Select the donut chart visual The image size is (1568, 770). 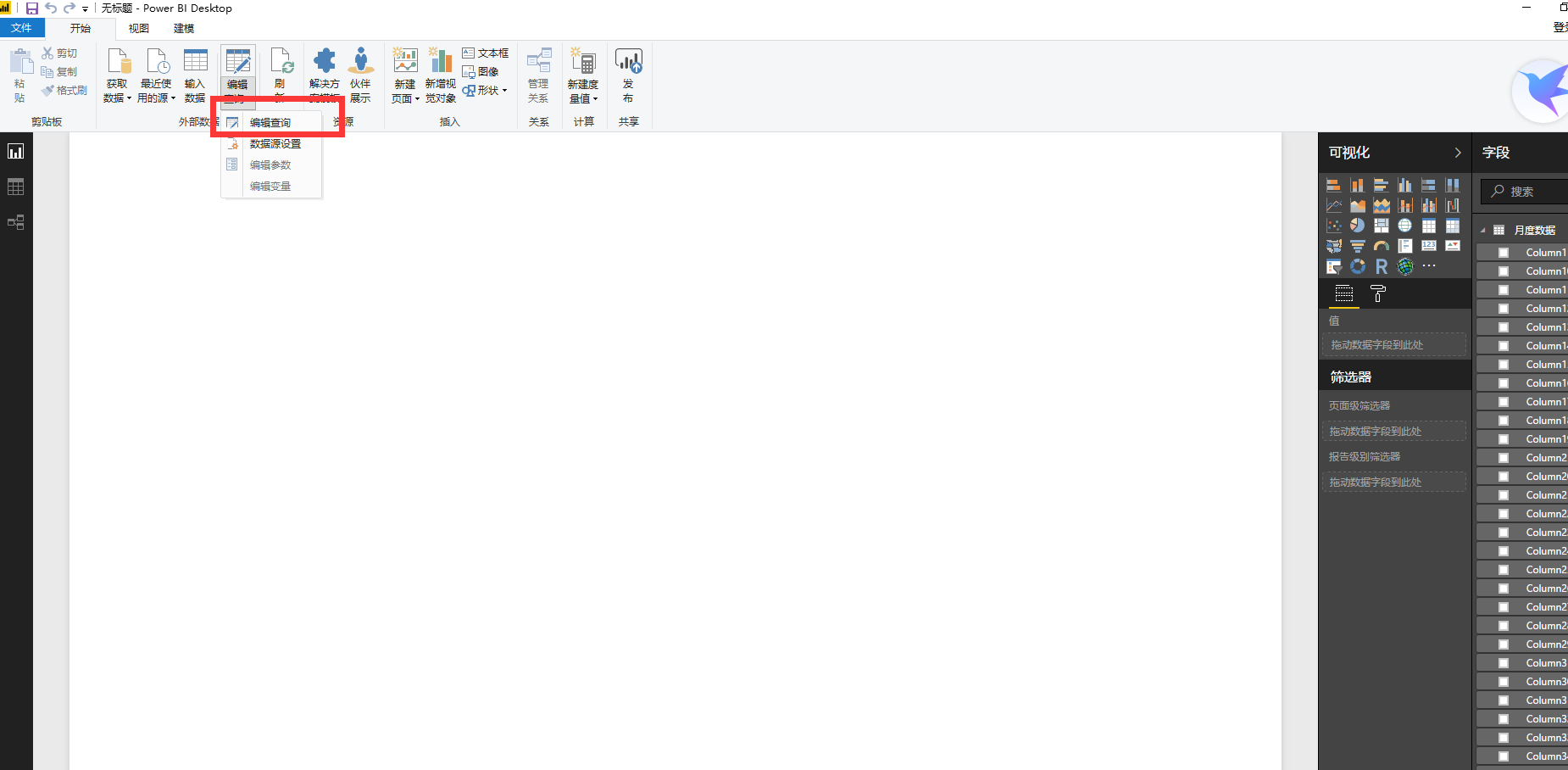click(1358, 266)
